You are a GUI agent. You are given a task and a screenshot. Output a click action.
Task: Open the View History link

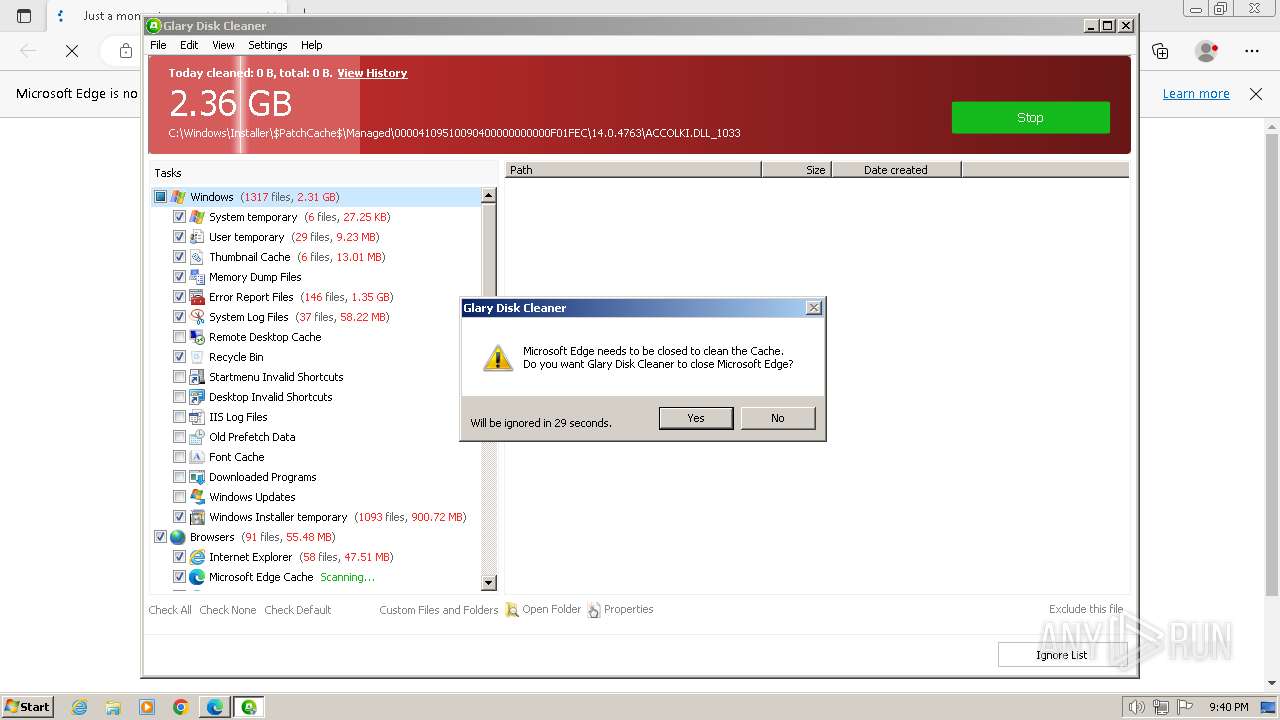click(372, 73)
